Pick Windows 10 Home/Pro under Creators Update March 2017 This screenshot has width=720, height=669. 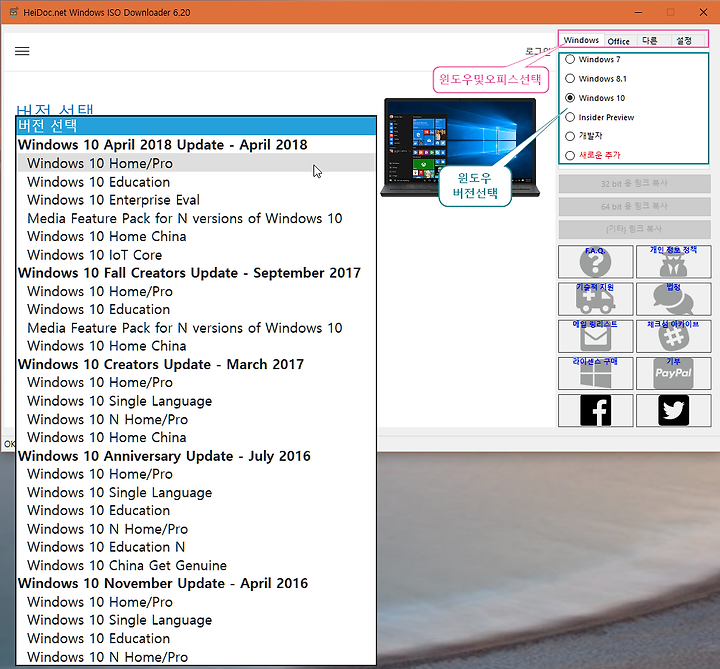coord(196,382)
